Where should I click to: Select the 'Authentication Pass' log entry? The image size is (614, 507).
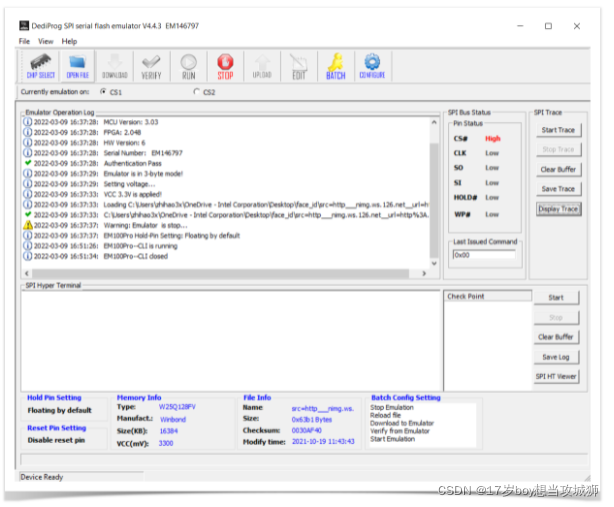(132, 163)
